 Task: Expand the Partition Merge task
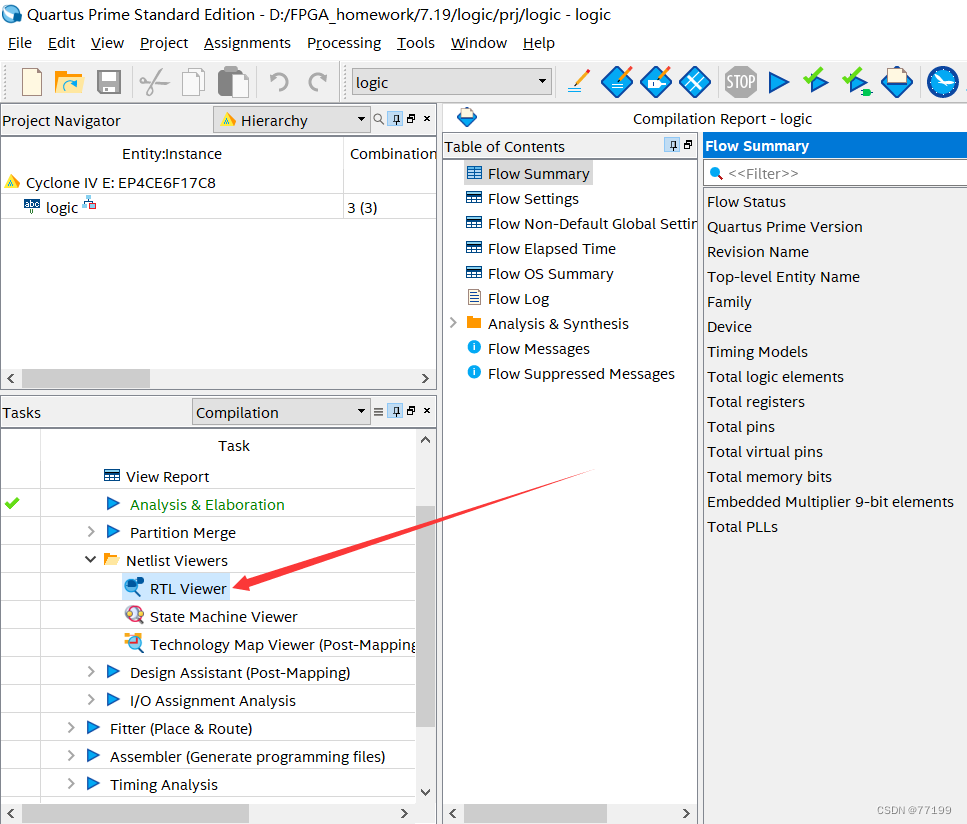91,532
